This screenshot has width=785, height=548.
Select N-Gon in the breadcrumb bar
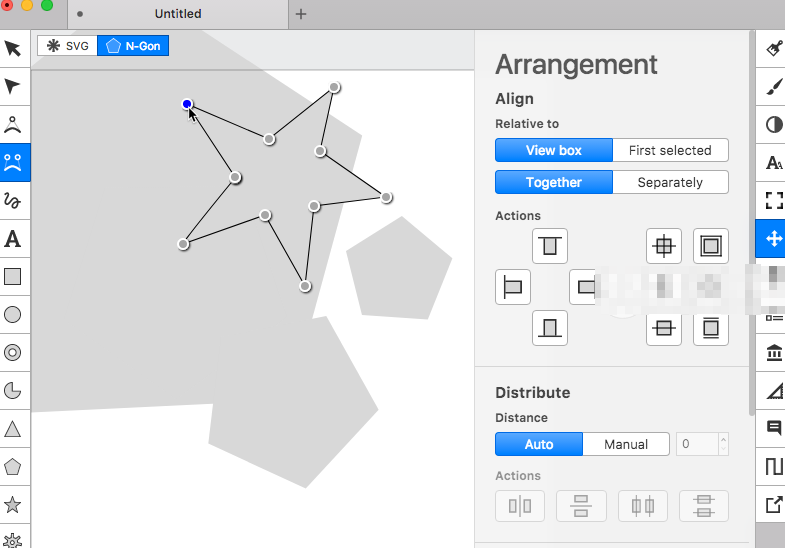pyautogui.click(x=133, y=46)
